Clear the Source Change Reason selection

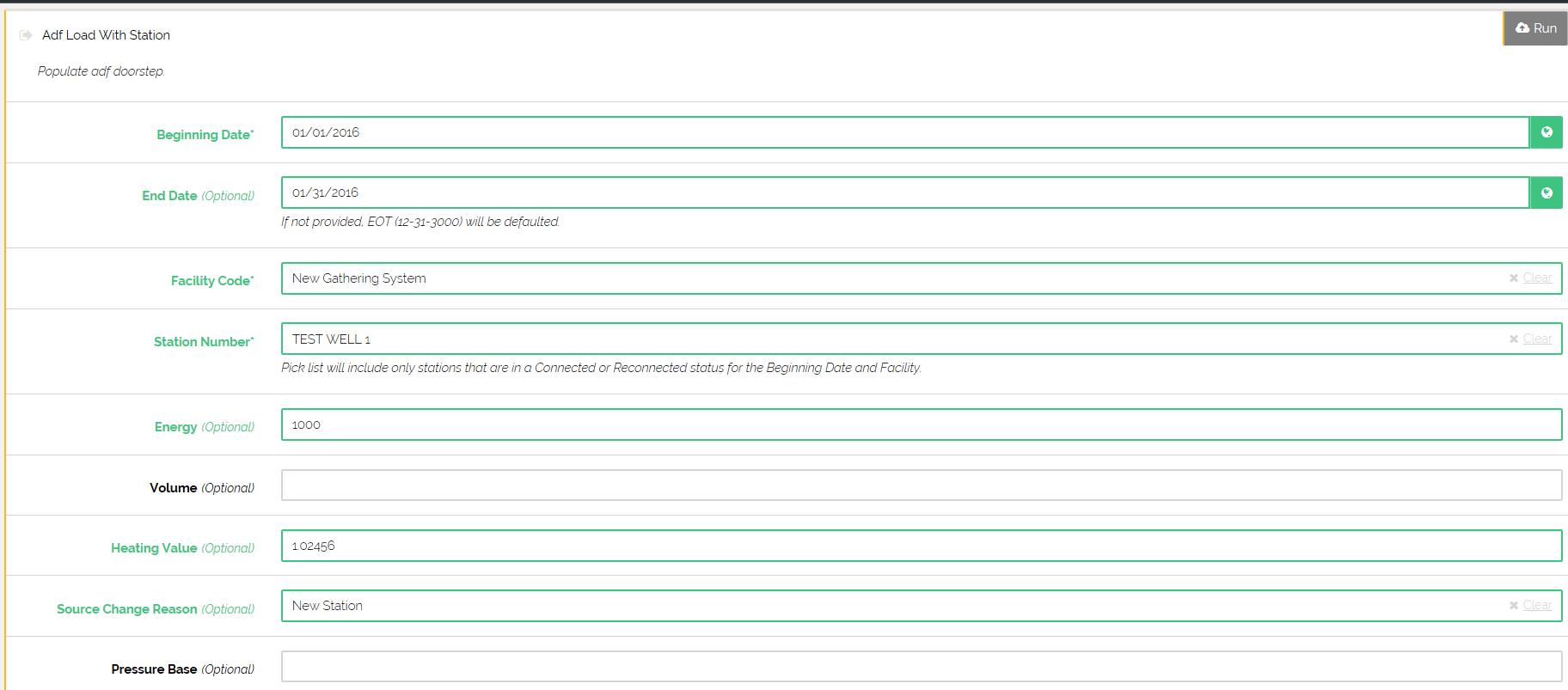click(1530, 606)
